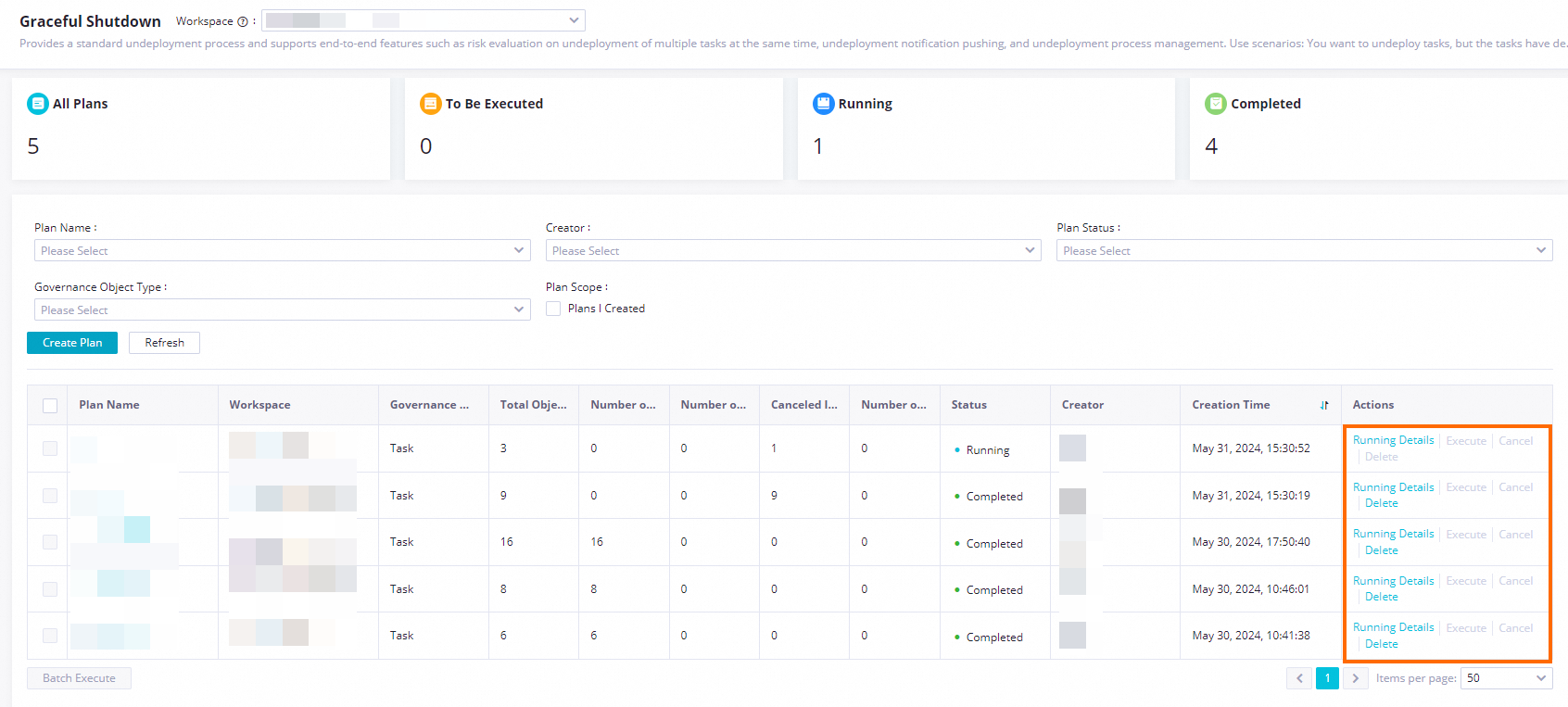Delete the plan created May 31, 15:30:19
This screenshot has width=1568, height=707.
click(x=1381, y=503)
